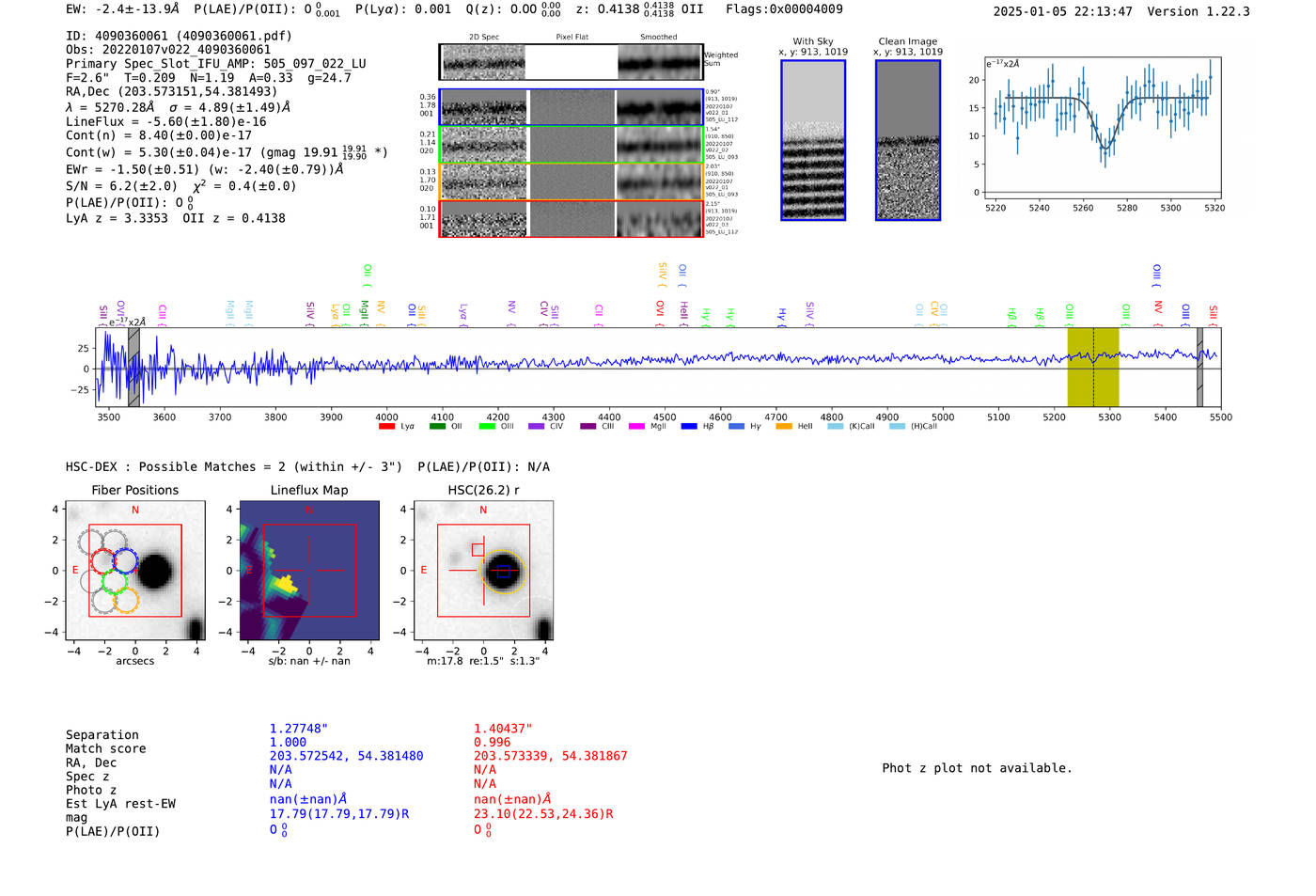The image size is (1316, 896).
Task: Click the 'm:17.8 re:1.5" s:1.3"' caption
Action: [x=483, y=661]
